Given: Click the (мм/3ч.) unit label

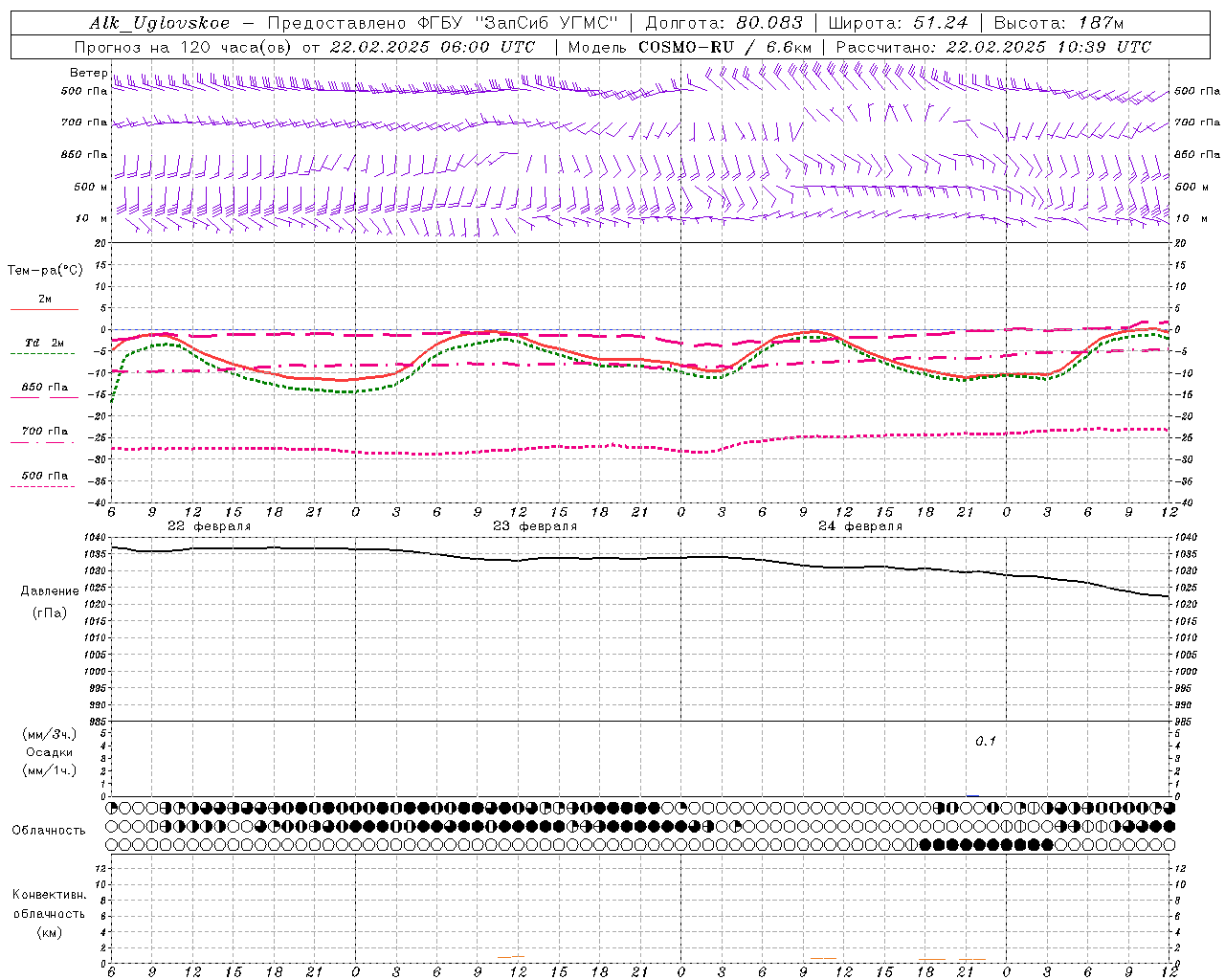Looking at the screenshot, I should 50,734.
